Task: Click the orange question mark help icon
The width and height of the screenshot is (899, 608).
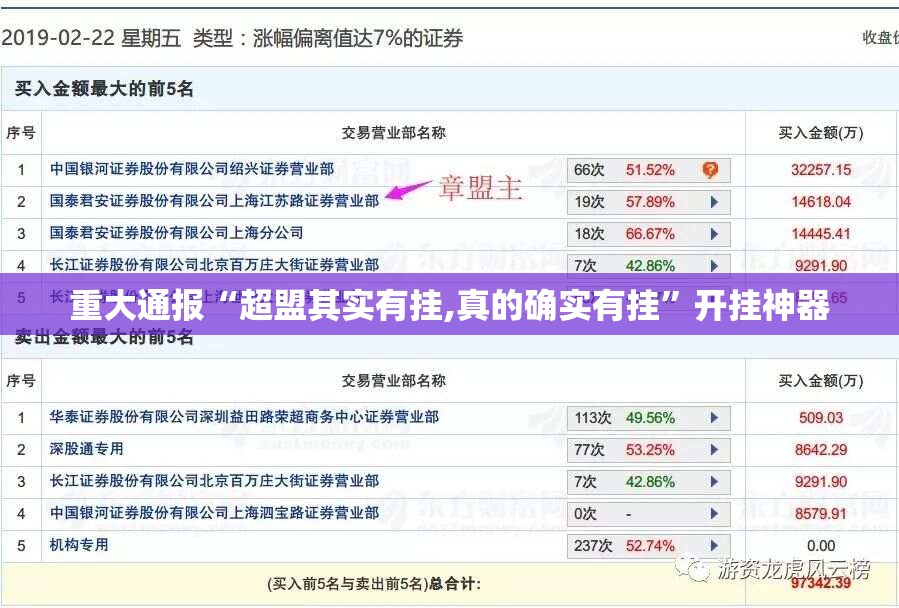Action: point(710,170)
